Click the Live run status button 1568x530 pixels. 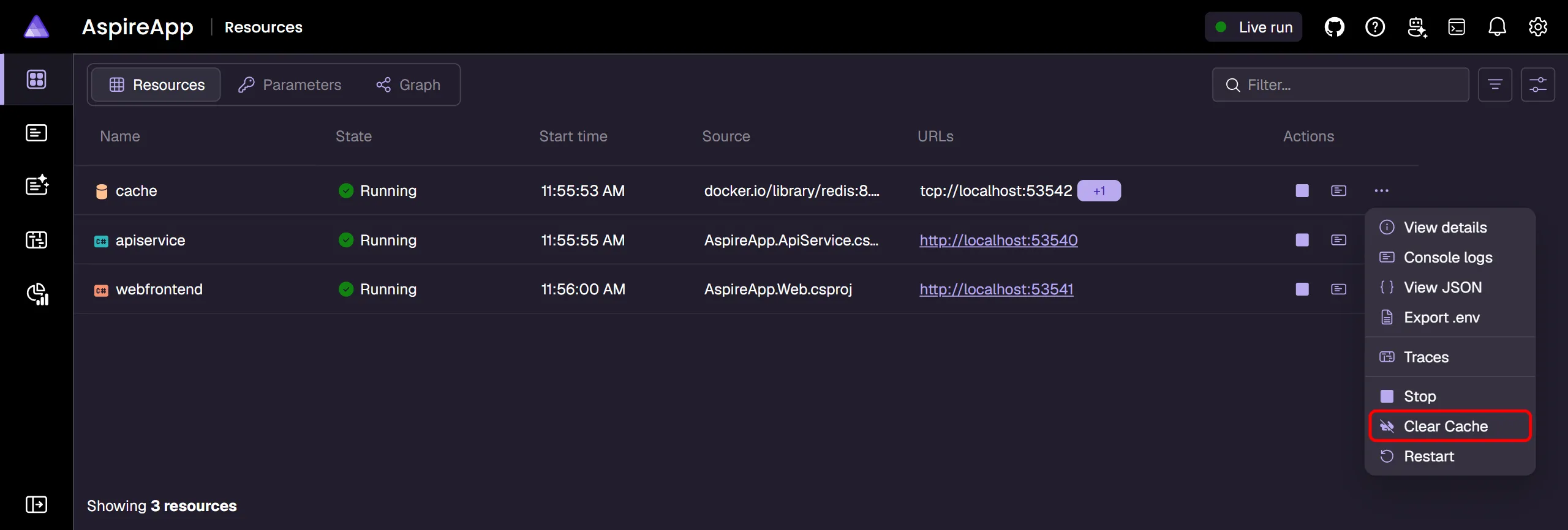click(x=1253, y=27)
